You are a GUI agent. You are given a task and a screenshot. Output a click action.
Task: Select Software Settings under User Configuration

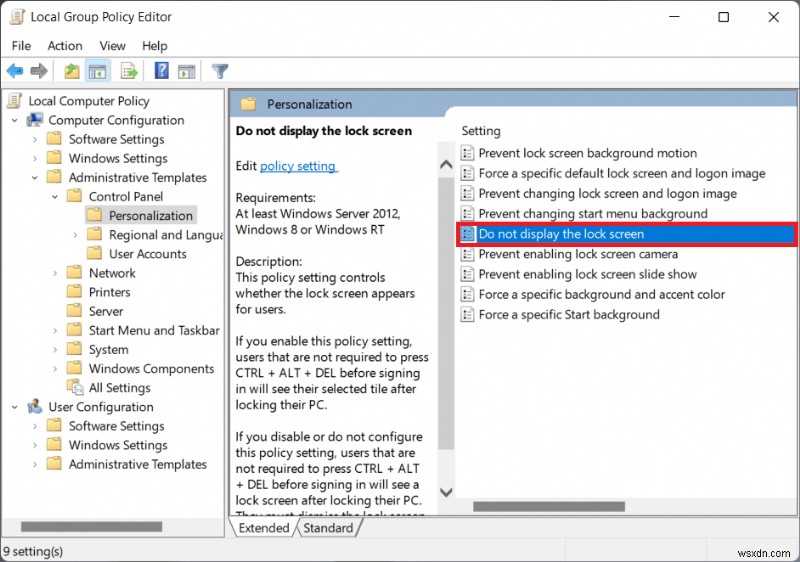116,426
